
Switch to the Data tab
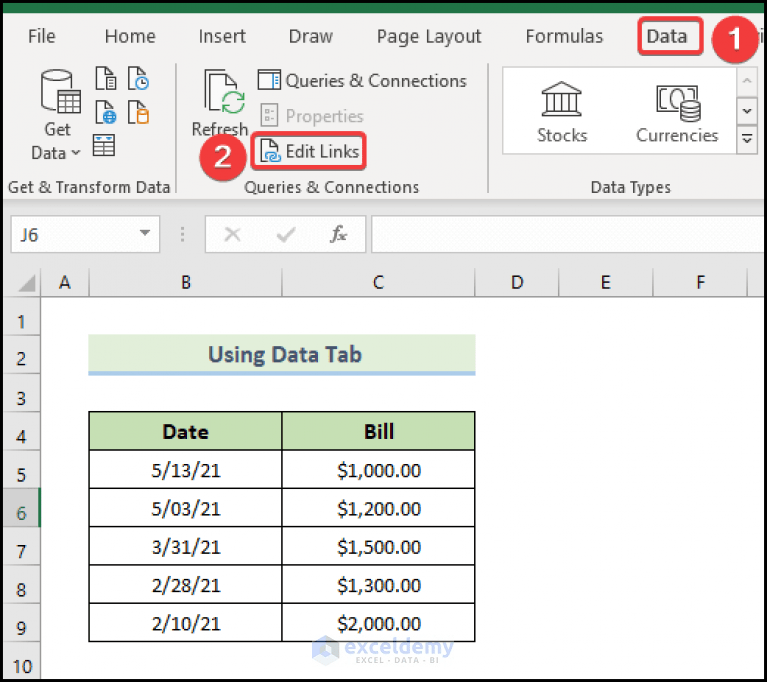[x=670, y=36]
